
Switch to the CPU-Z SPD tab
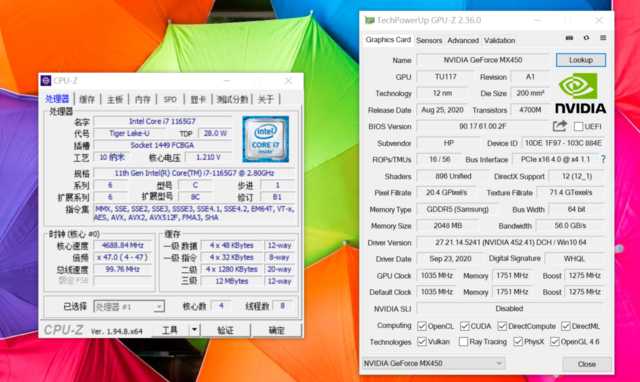click(x=170, y=99)
